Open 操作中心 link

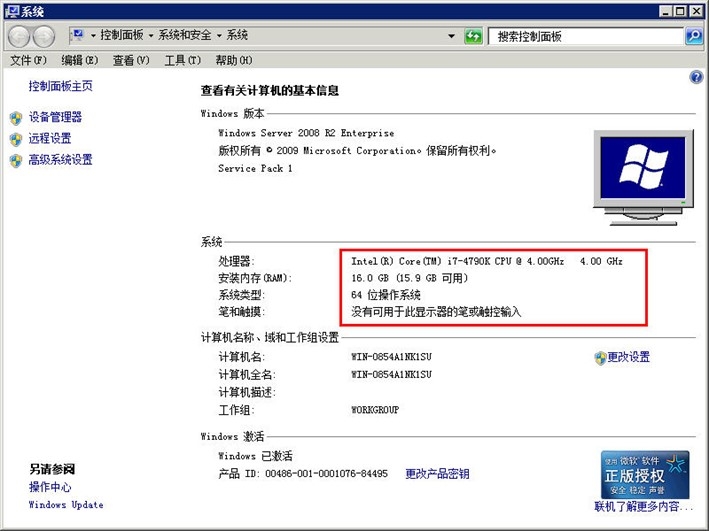(50, 487)
